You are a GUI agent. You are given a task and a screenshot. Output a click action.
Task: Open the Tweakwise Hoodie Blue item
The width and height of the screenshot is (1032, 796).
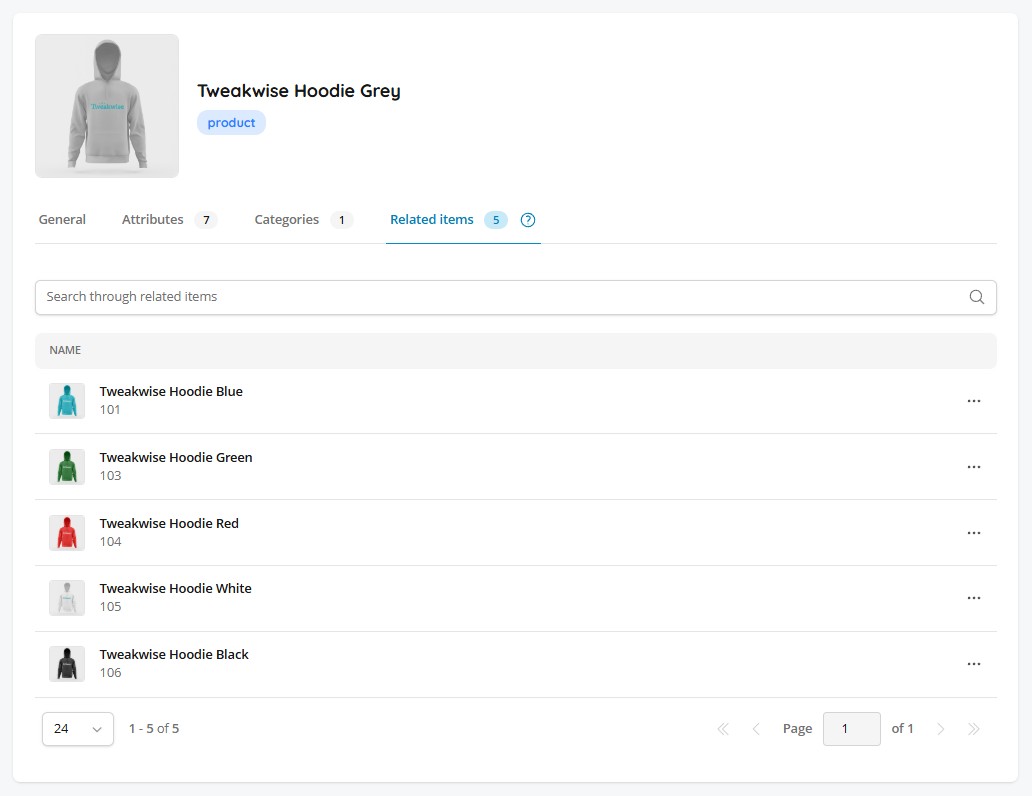tap(171, 392)
